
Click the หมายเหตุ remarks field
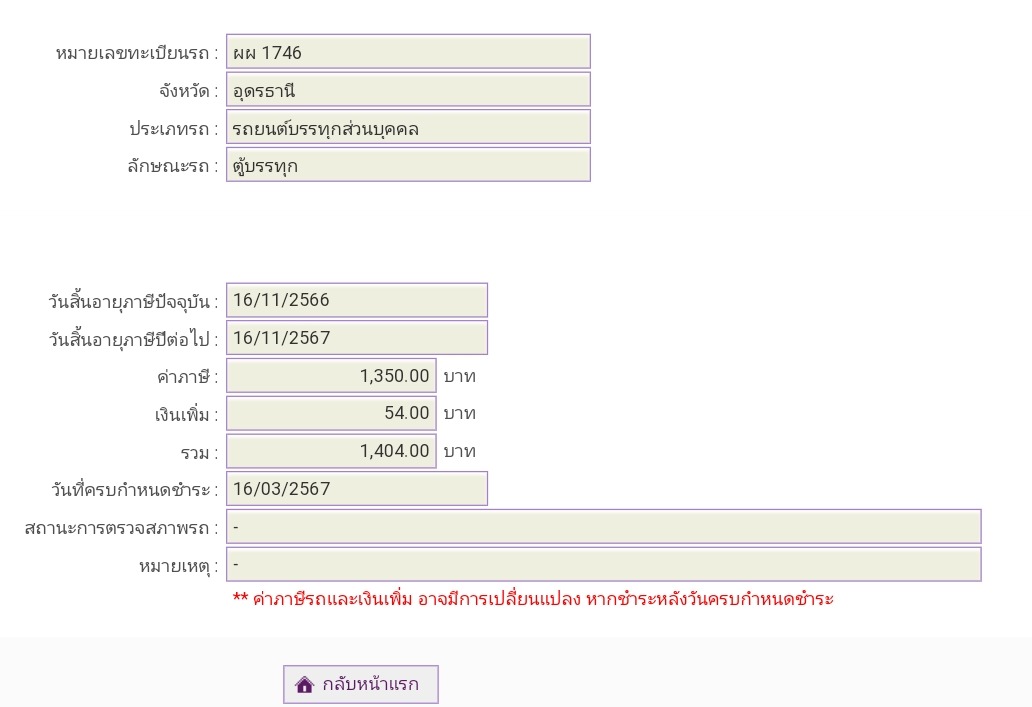604,564
